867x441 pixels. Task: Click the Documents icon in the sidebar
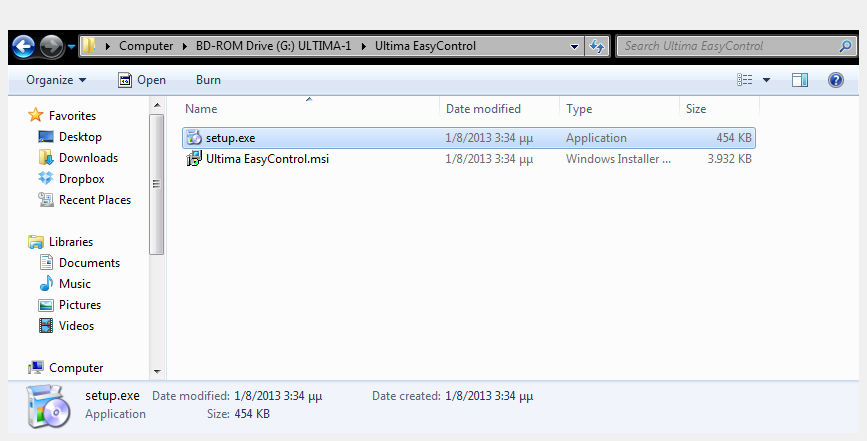[x=46, y=262]
